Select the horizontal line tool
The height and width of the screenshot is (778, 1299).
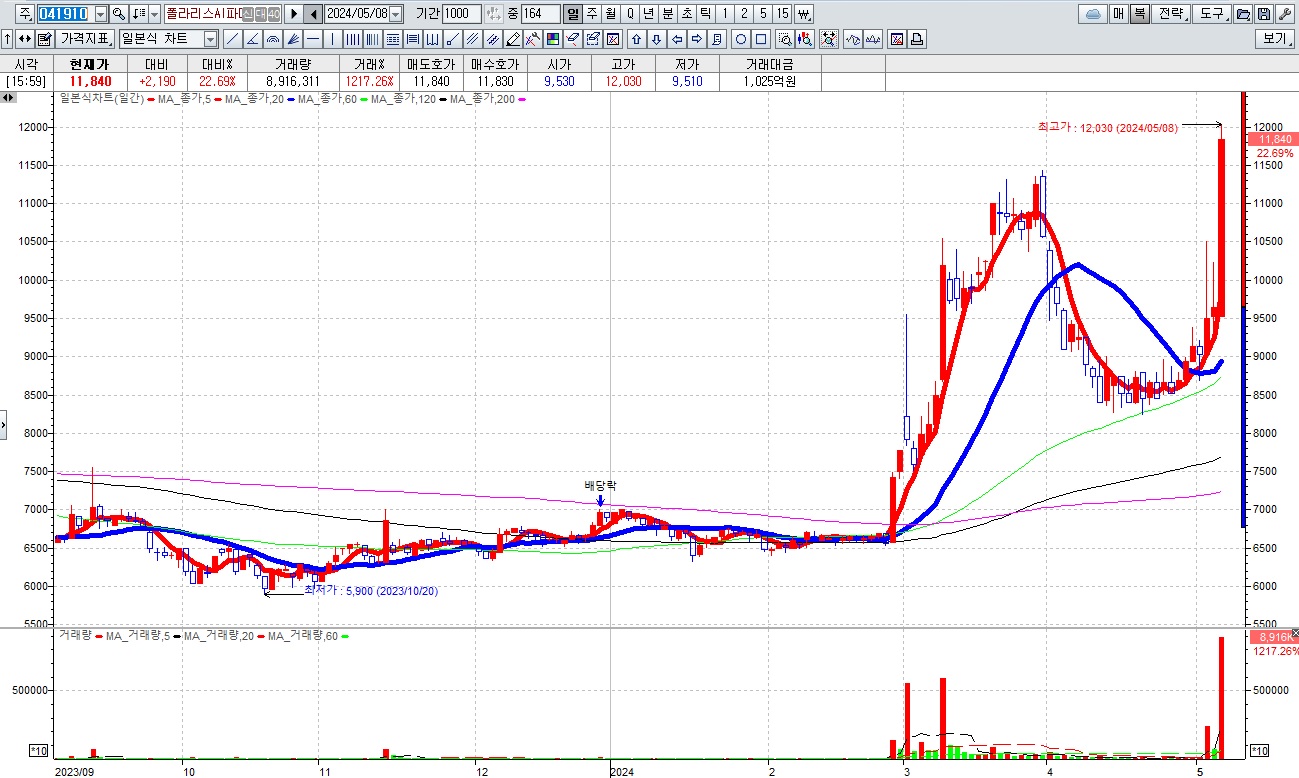tap(313, 39)
